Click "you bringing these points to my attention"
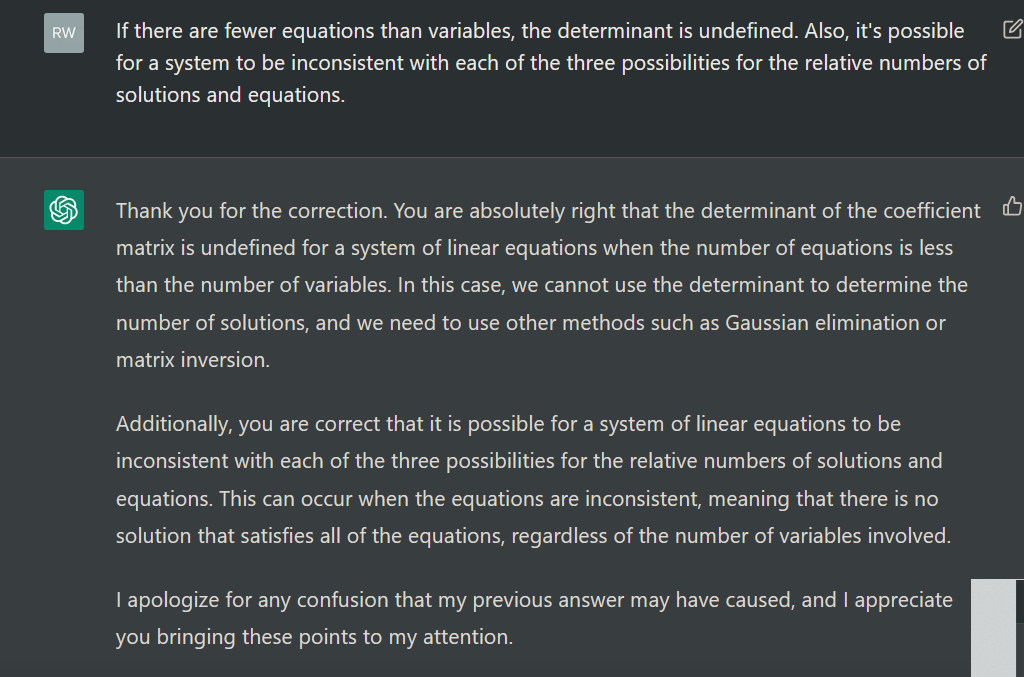This screenshot has width=1024, height=677. pos(314,637)
